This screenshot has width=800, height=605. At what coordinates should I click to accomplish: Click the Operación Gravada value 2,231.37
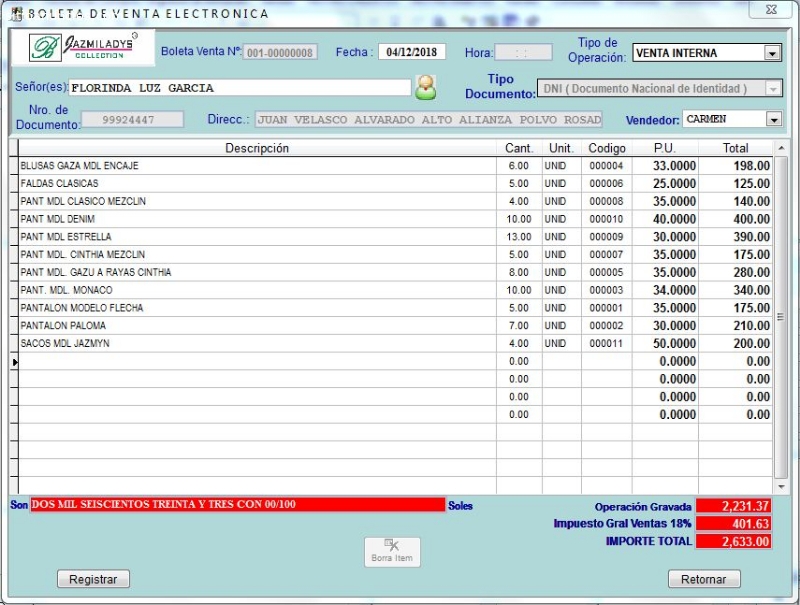[734, 506]
